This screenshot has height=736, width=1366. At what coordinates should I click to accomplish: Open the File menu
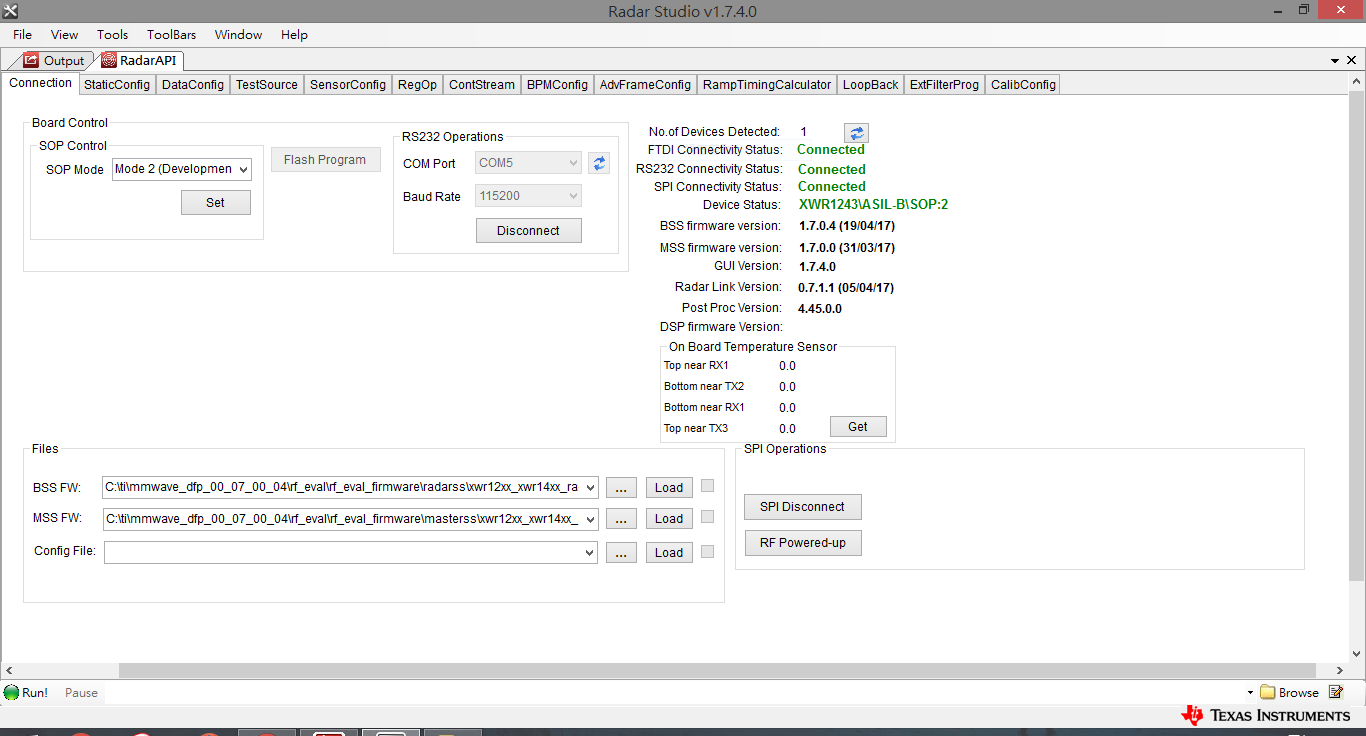23,34
